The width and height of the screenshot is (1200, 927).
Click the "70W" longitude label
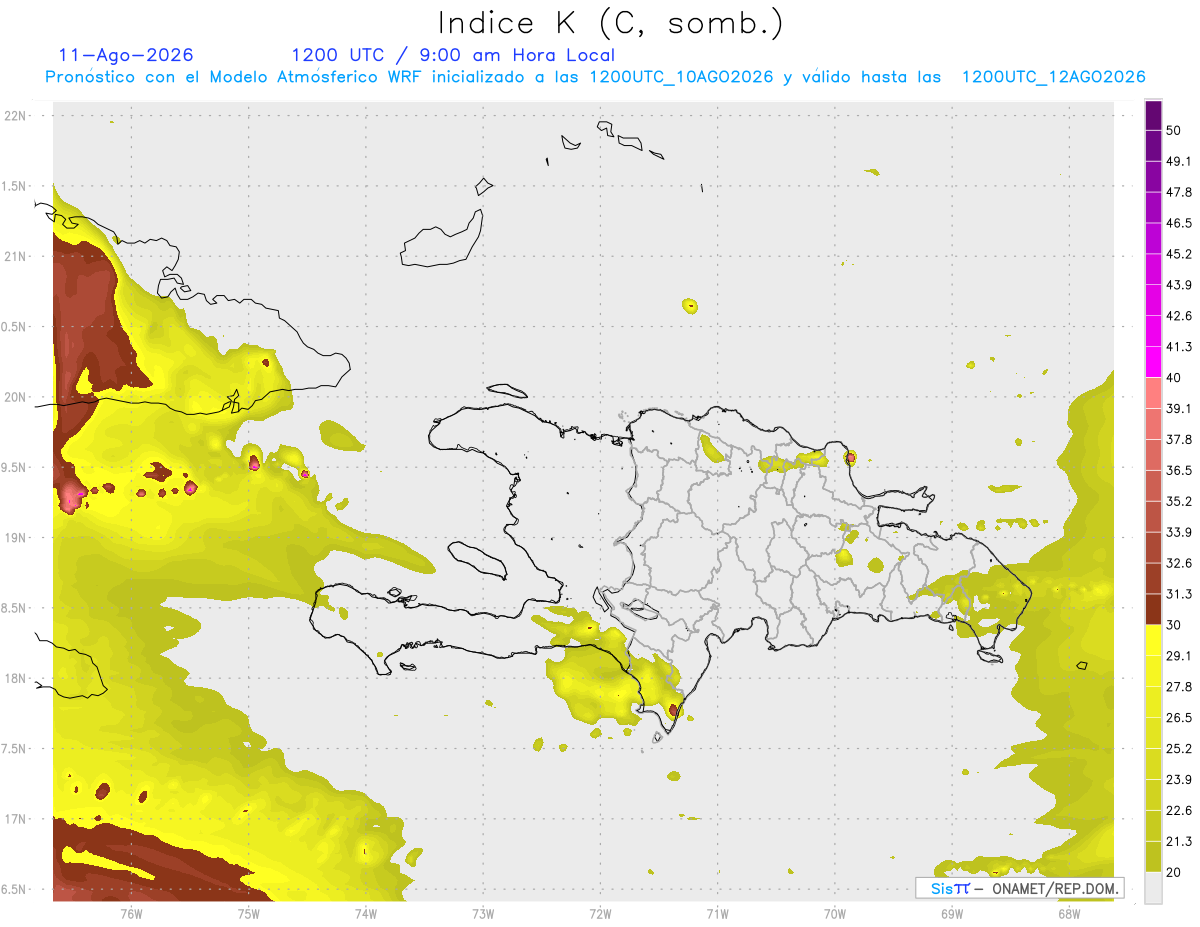(835, 913)
